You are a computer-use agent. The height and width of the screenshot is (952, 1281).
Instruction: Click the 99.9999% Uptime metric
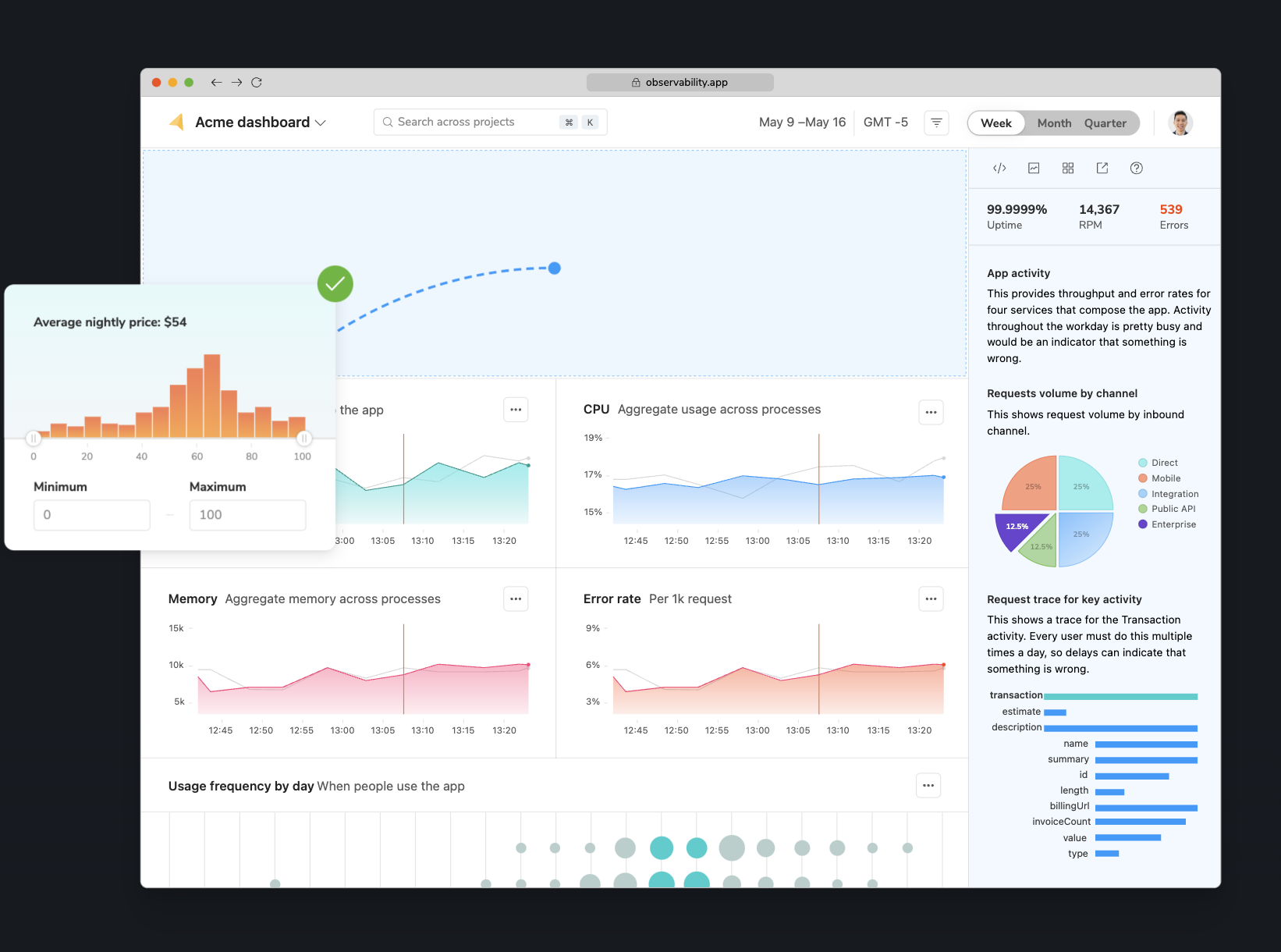click(x=1017, y=216)
